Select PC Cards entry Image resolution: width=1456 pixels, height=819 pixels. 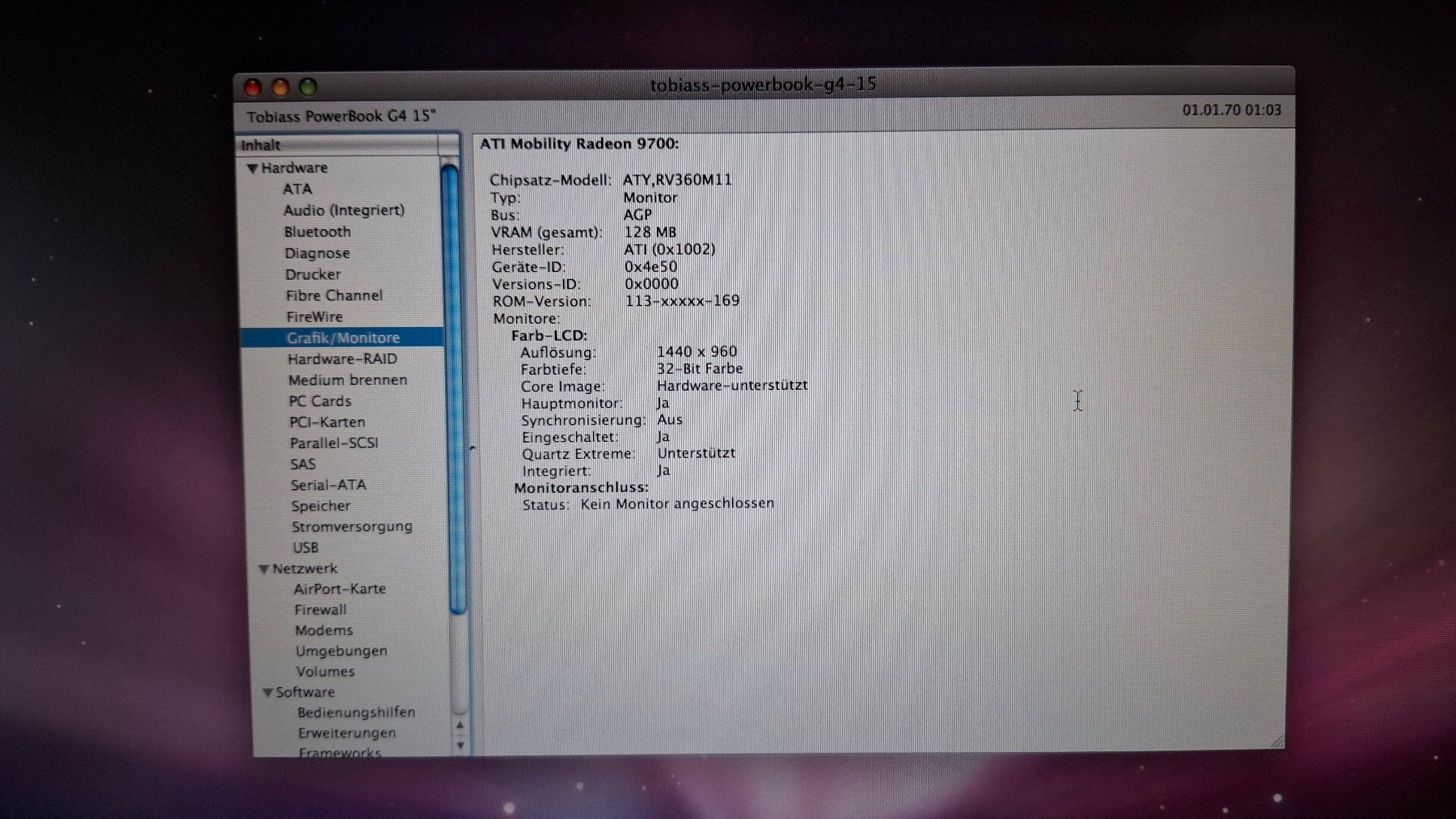click(x=320, y=401)
